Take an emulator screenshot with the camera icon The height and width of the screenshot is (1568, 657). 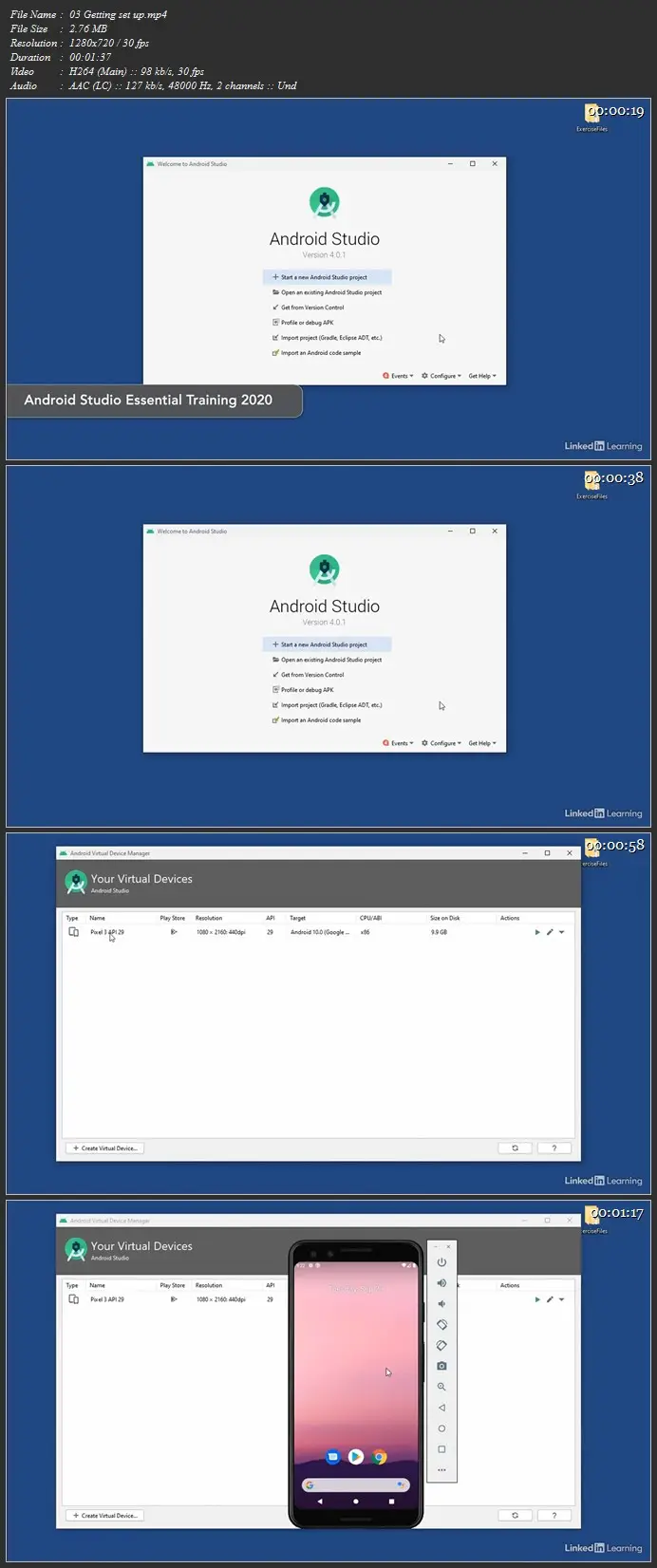tap(441, 1366)
